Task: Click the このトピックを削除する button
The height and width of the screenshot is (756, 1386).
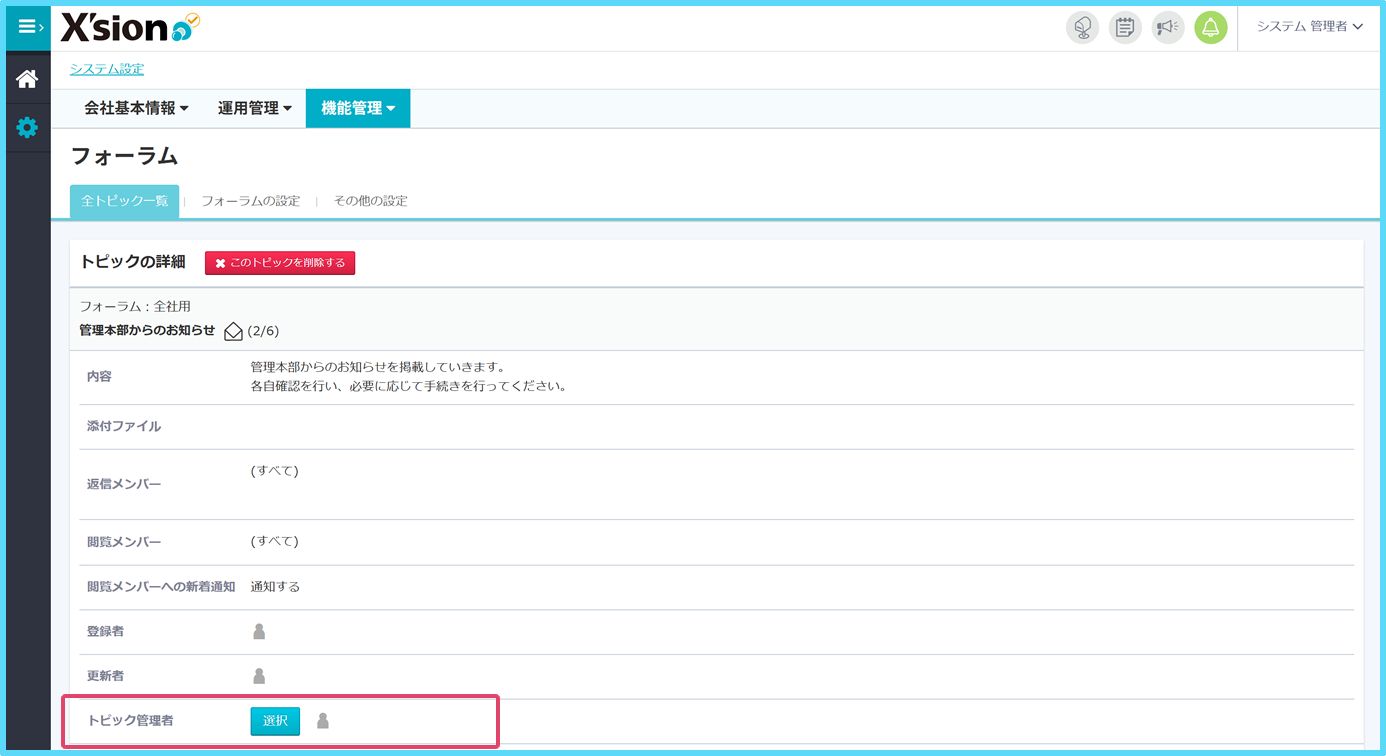Action: (x=280, y=263)
